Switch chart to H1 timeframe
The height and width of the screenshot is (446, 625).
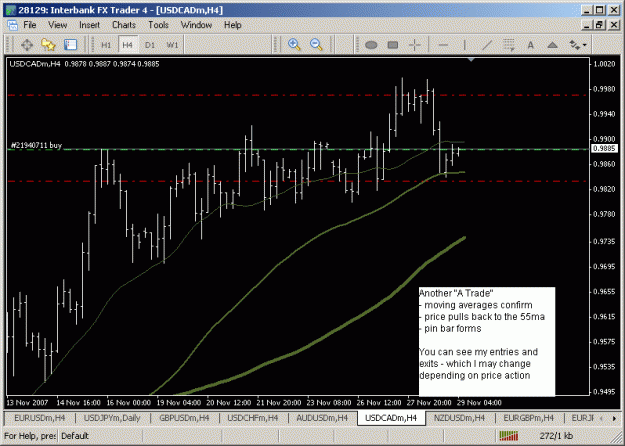tap(106, 45)
